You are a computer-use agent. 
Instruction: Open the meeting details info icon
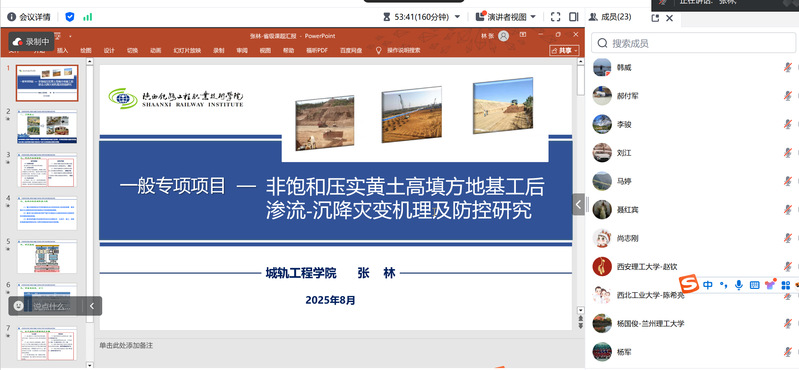coord(11,17)
